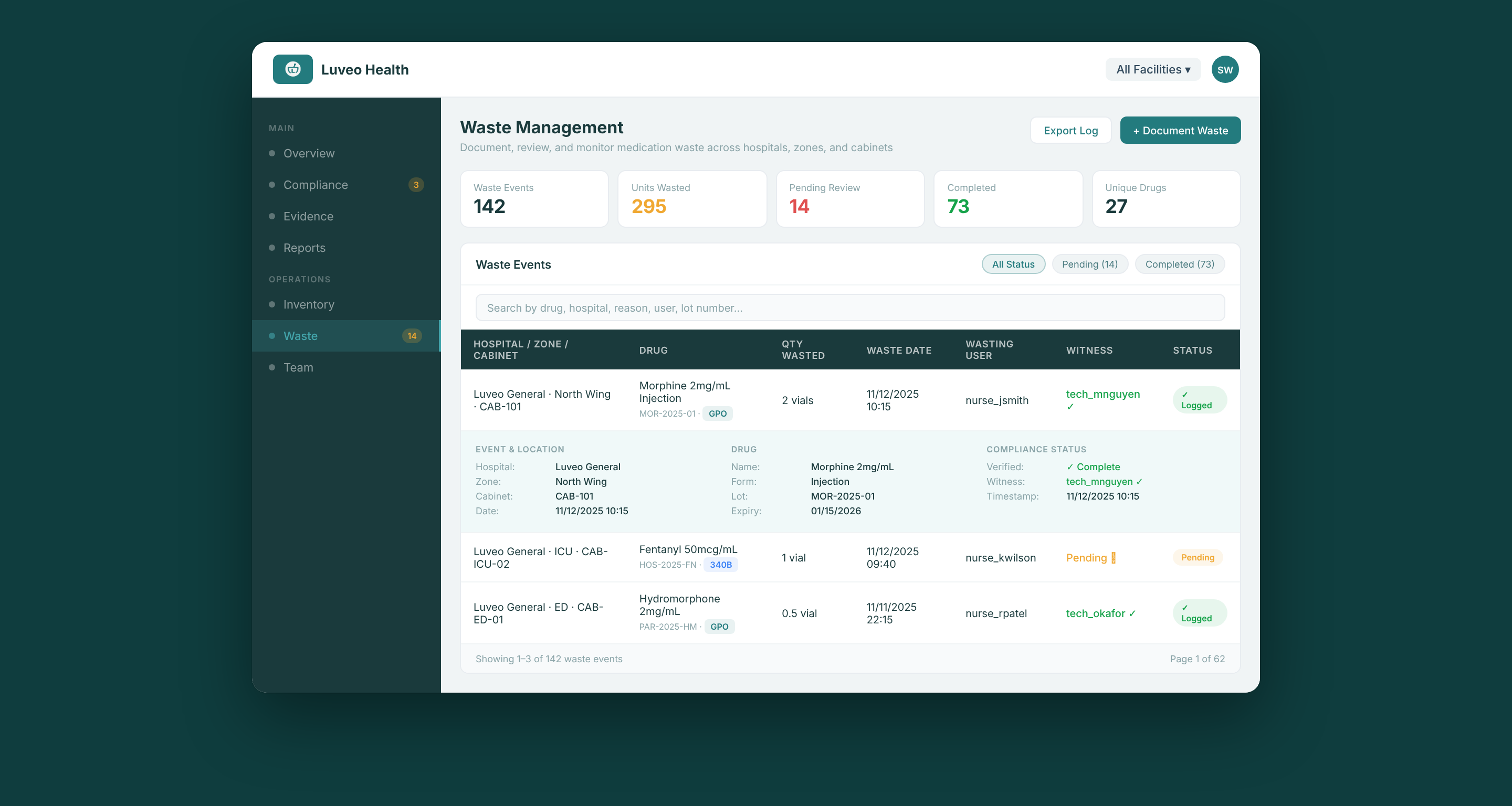This screenshot has width=1512, height=806.
Task: Open the SW user avatar
Action: pyautogui.click(x=1225, y=69)
